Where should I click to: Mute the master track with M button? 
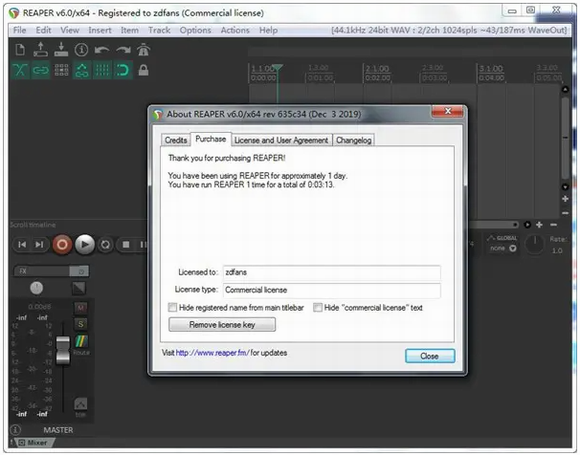[81, 307]
